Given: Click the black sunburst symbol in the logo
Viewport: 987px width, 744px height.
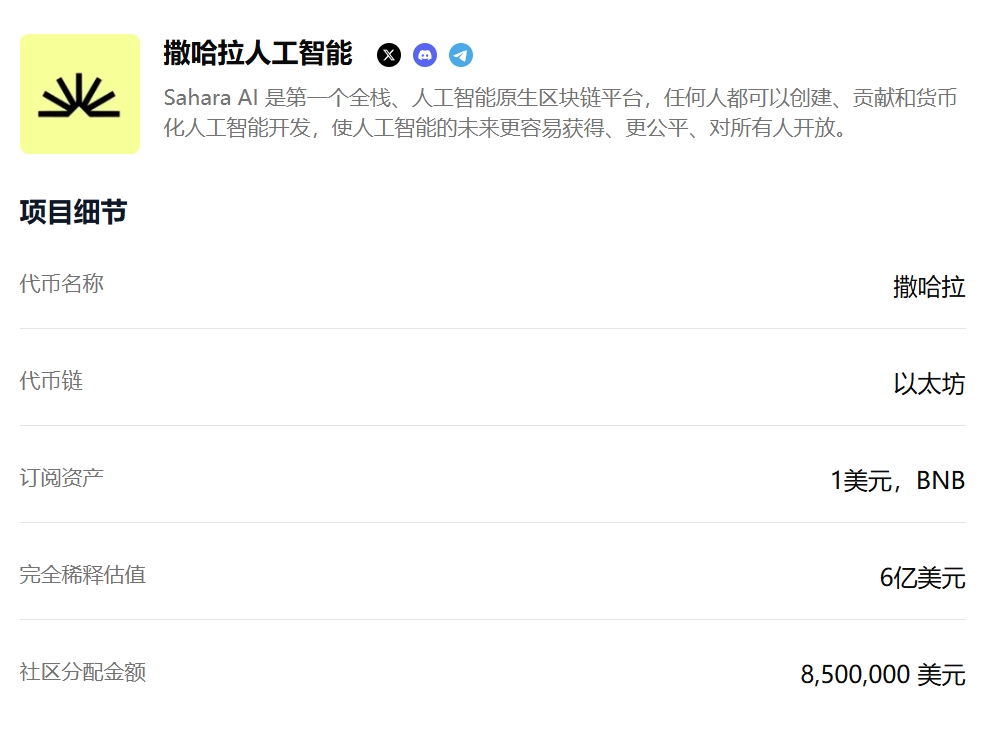Looking at the screenshot, I should click(x=79, y=95).
